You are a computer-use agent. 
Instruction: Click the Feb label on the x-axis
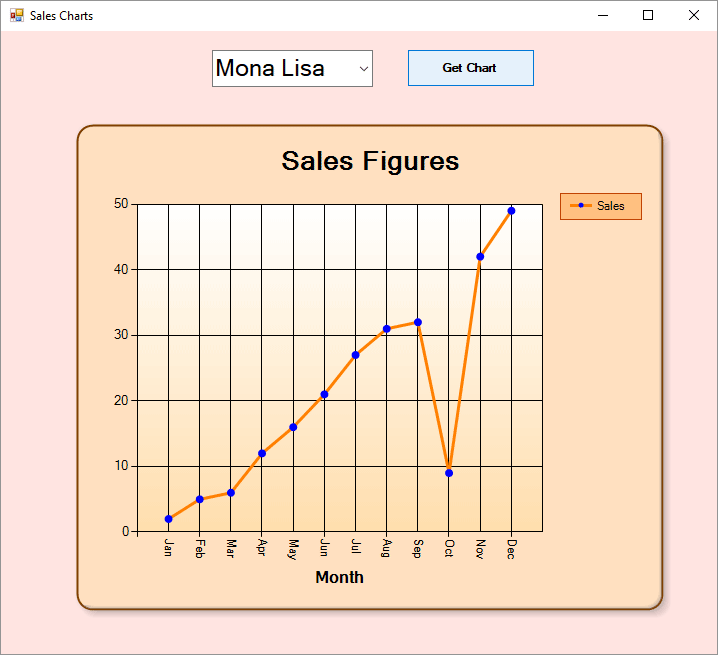(200, 548)
